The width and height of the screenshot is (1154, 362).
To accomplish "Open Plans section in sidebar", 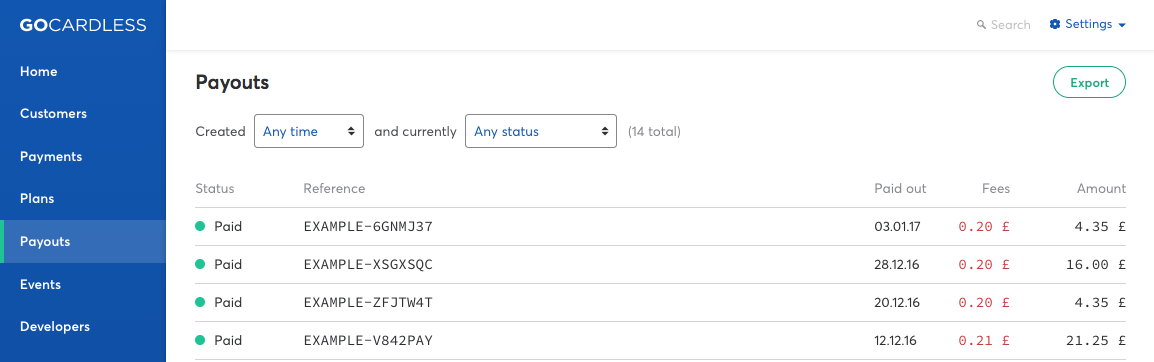I will coord(37,199).
